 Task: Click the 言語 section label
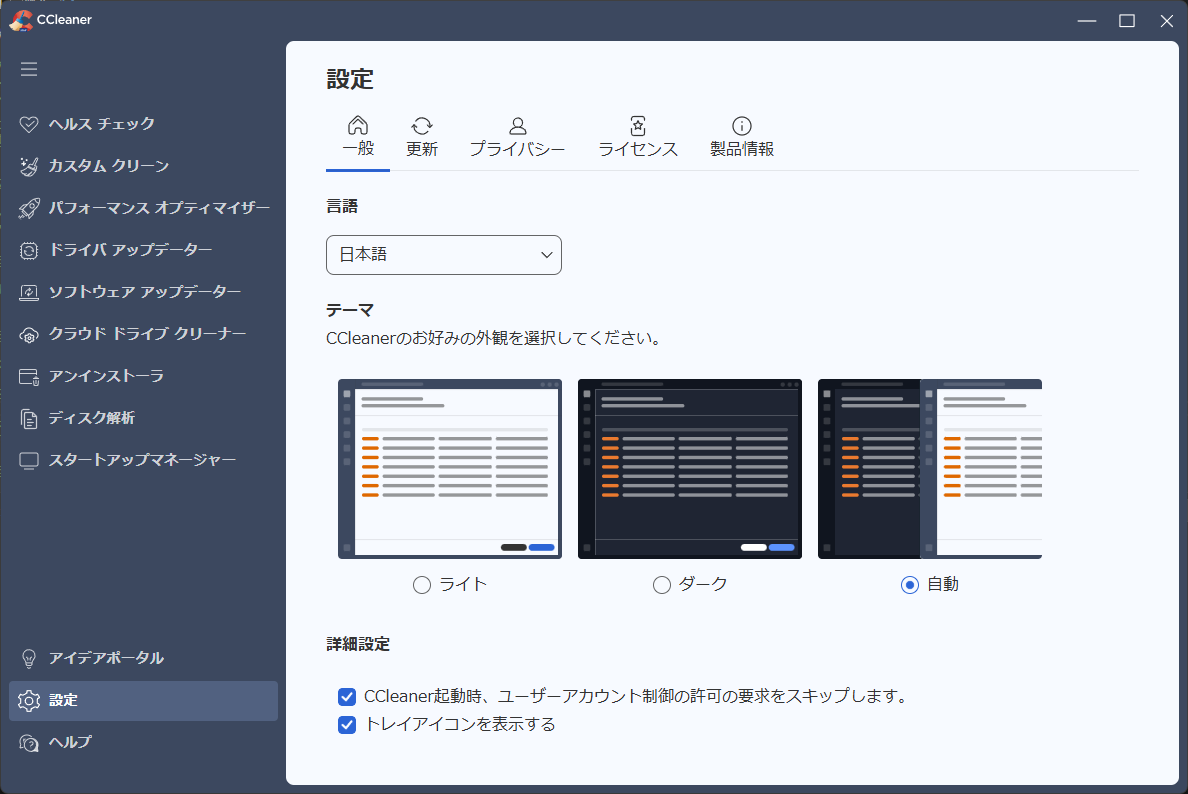point(342,206)
